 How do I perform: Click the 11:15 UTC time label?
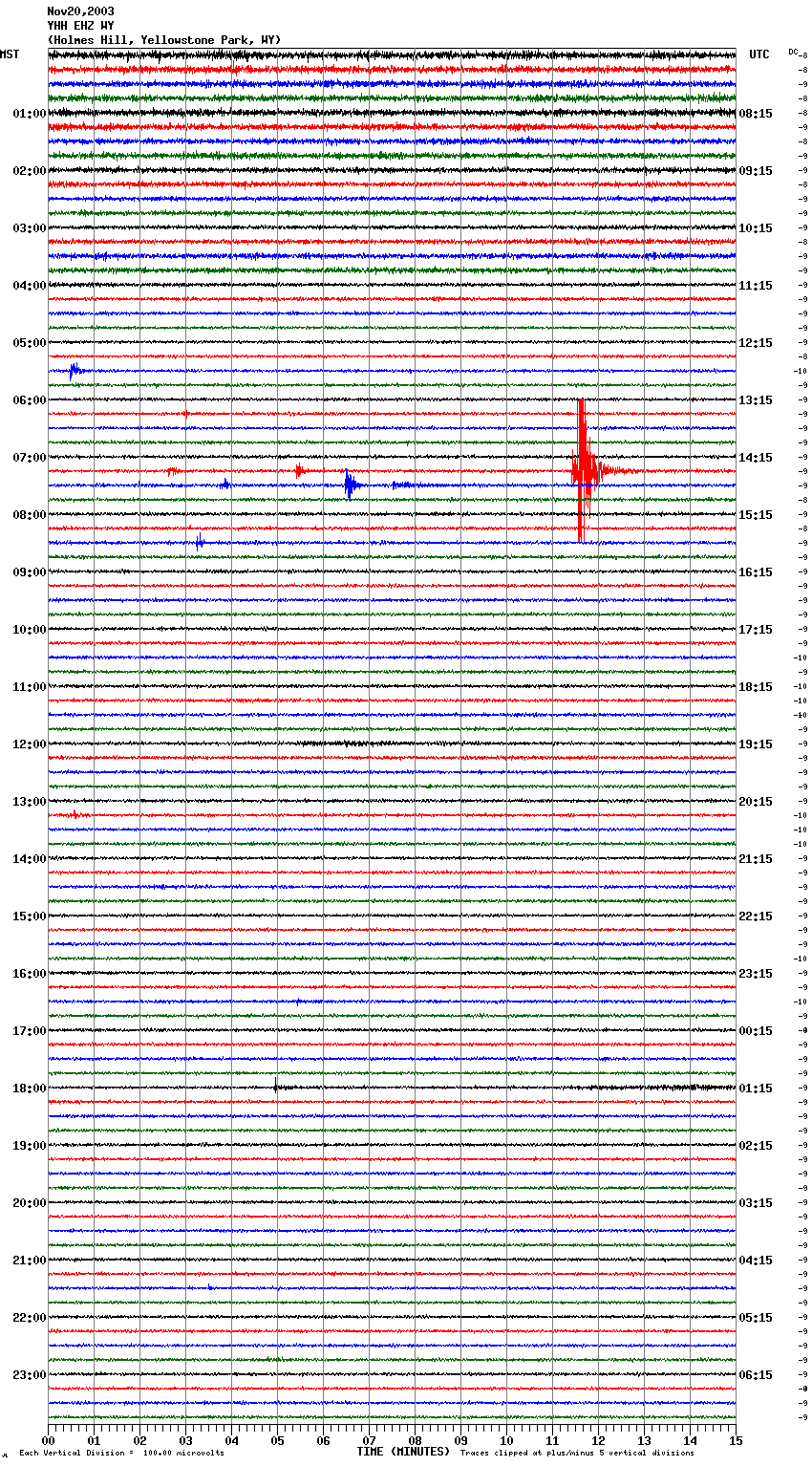(756, 286)
